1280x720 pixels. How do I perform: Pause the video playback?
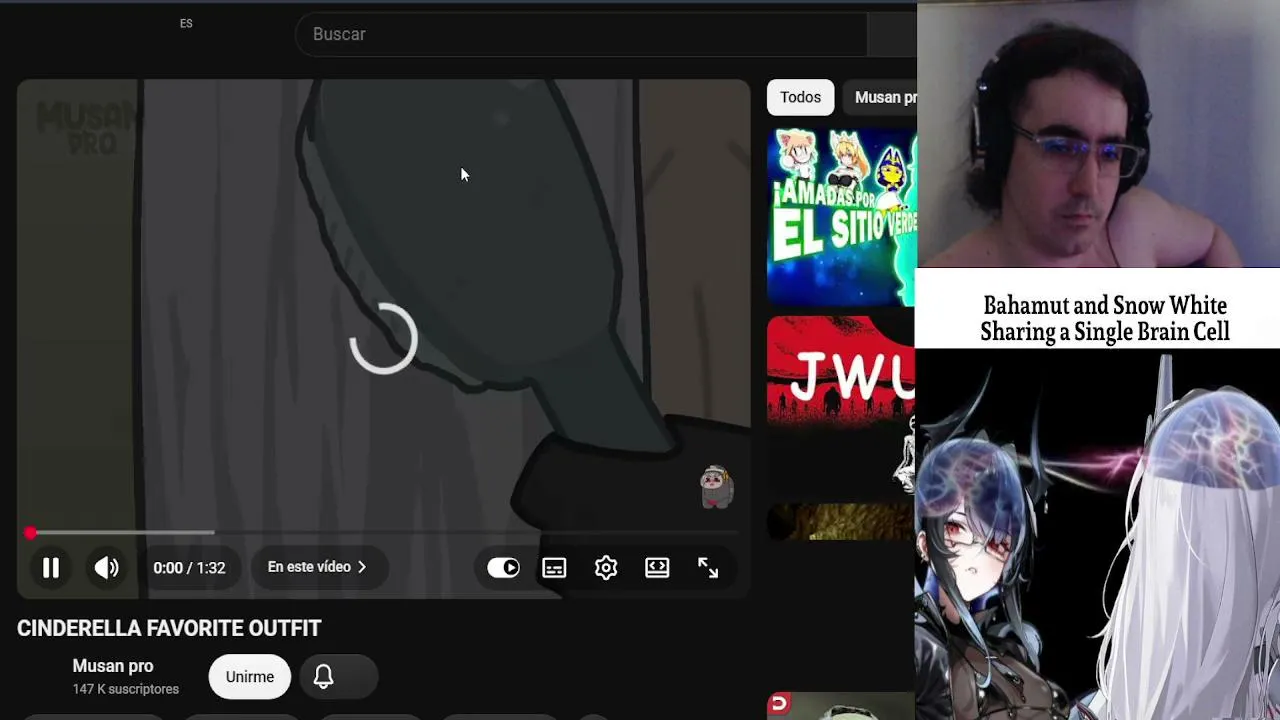coord(51,568)
